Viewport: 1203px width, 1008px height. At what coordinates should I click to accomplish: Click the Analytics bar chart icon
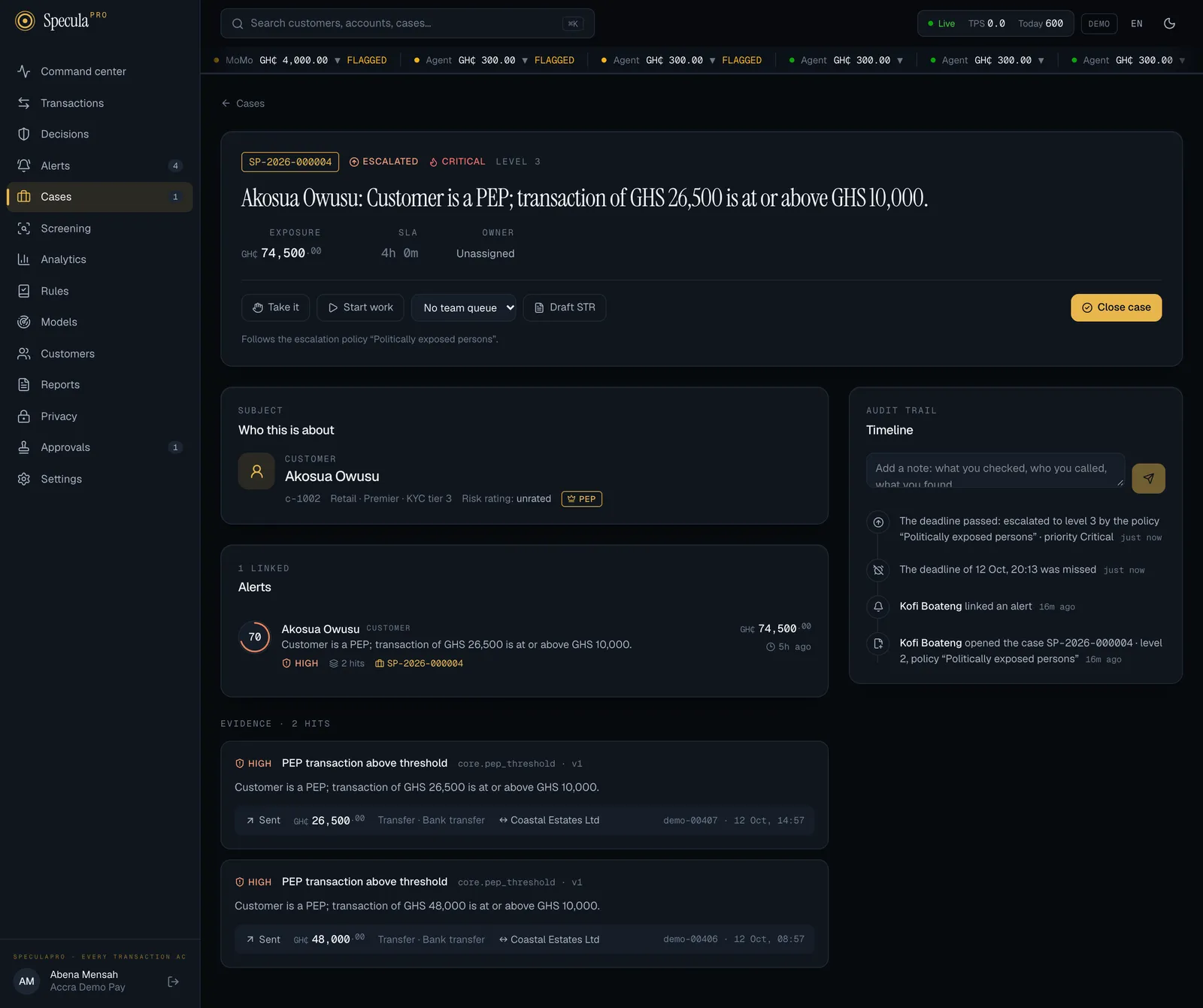coord(24,259)
